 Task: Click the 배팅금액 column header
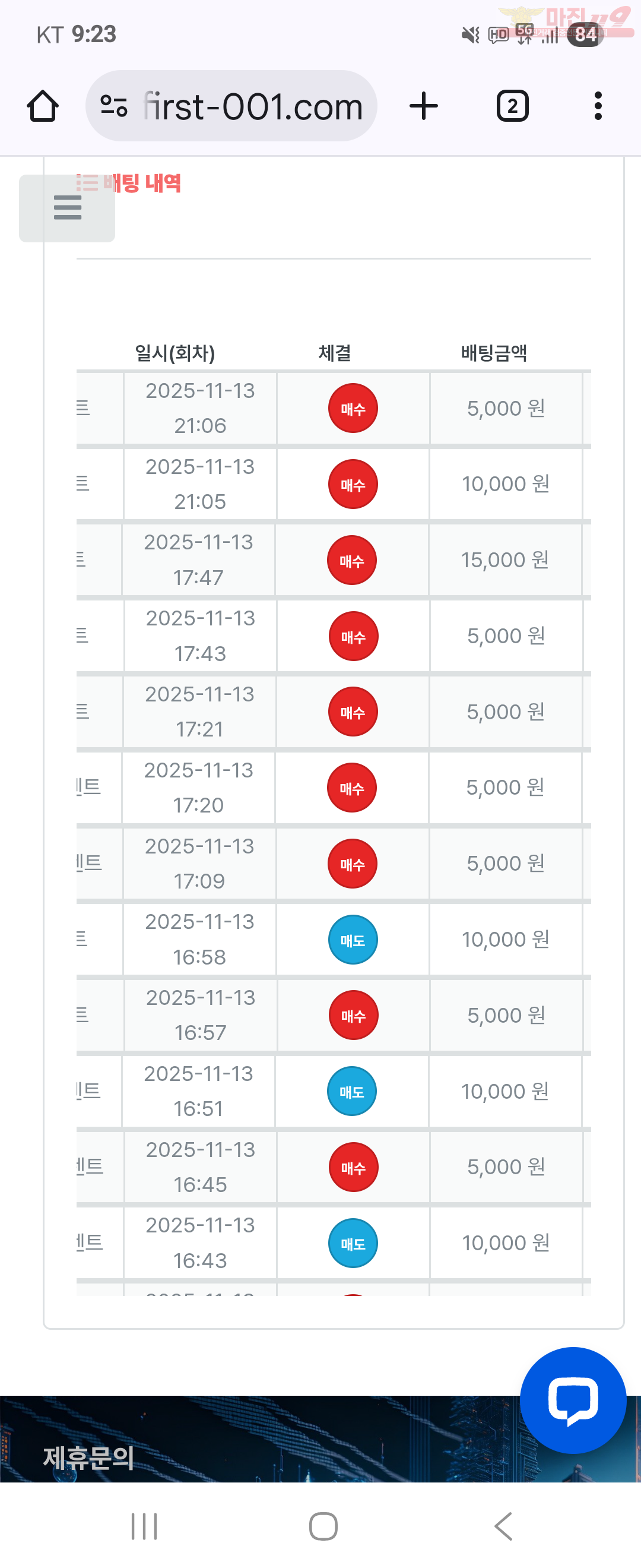(494, 353)
